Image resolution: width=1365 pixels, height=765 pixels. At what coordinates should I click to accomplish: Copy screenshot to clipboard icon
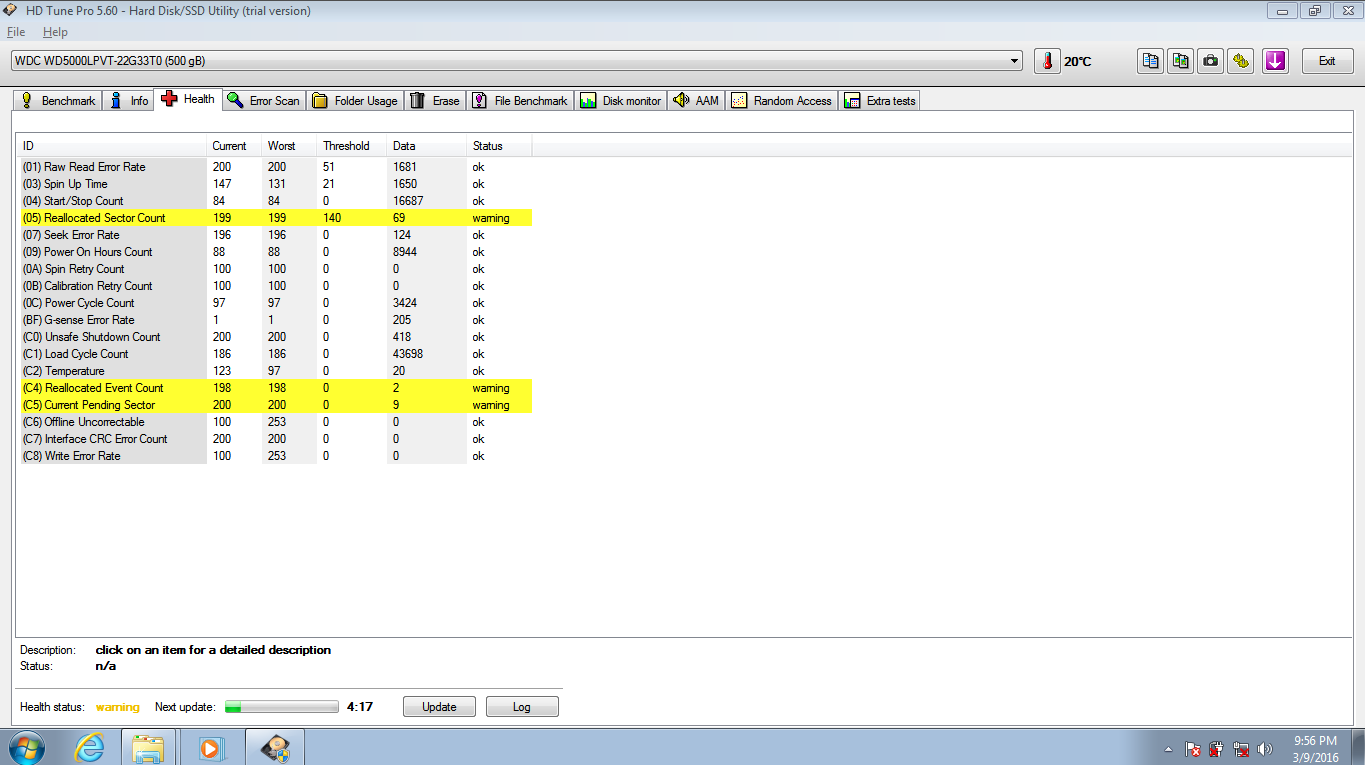(x=1181, y=61)
